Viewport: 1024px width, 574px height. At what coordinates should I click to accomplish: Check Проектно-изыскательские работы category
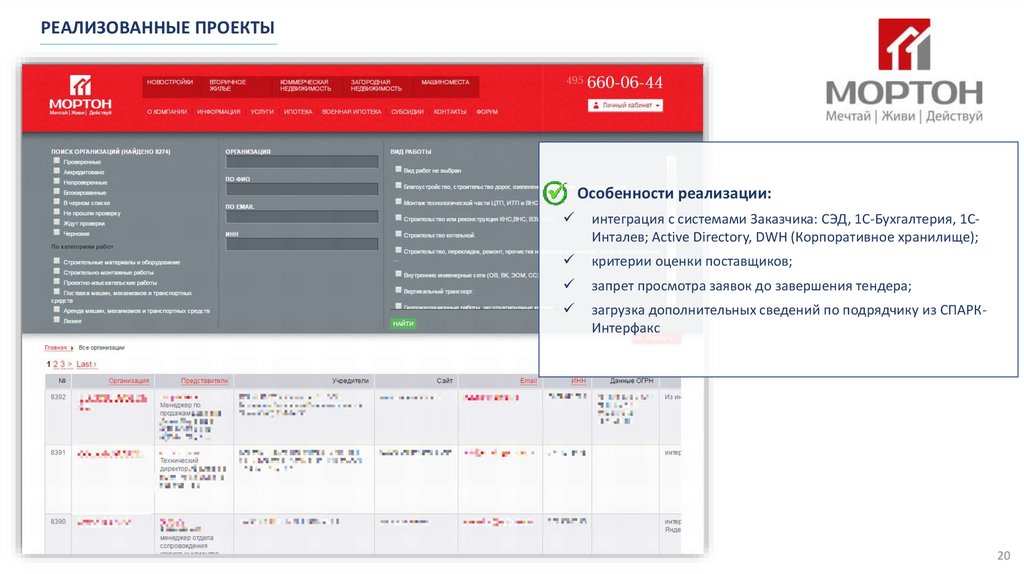[57, 282]
